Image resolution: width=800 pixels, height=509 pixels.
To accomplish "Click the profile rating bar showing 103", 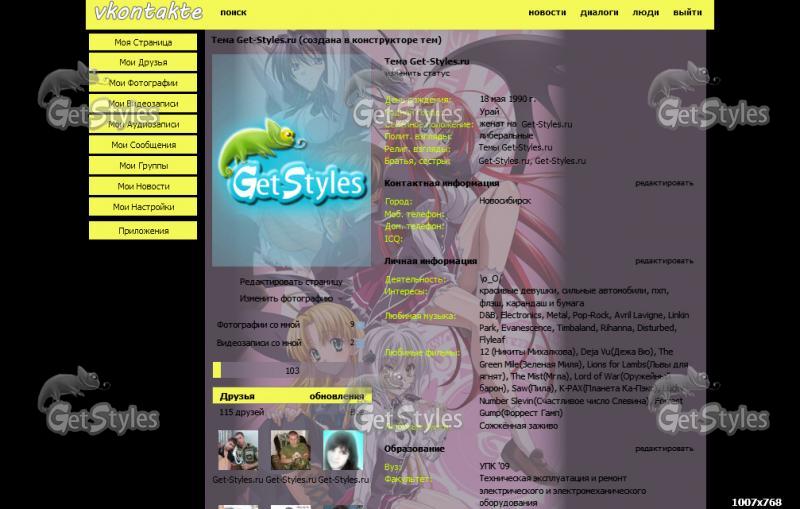I will [292, 370].
